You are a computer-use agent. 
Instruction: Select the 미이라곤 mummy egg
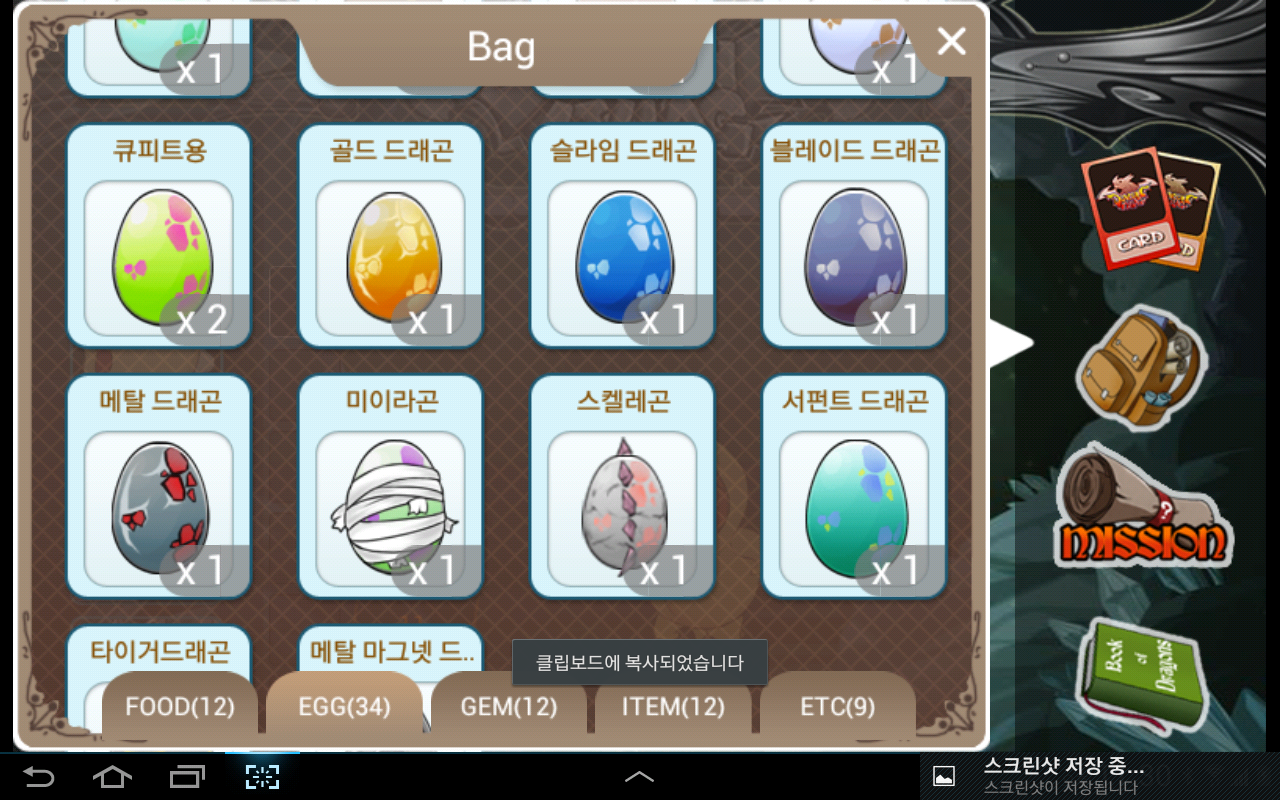tap(391, 486)
